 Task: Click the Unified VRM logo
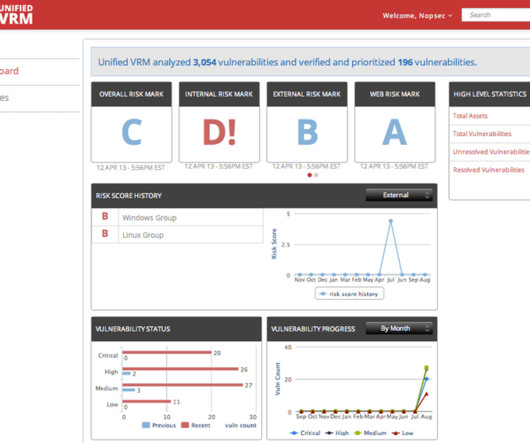[16, 15]
